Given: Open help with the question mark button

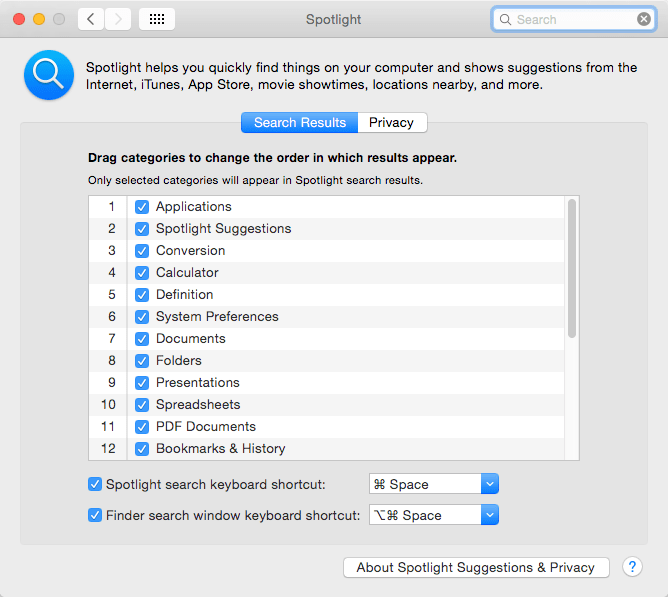Looking at the screenshot, I should [x=632, y=567].
